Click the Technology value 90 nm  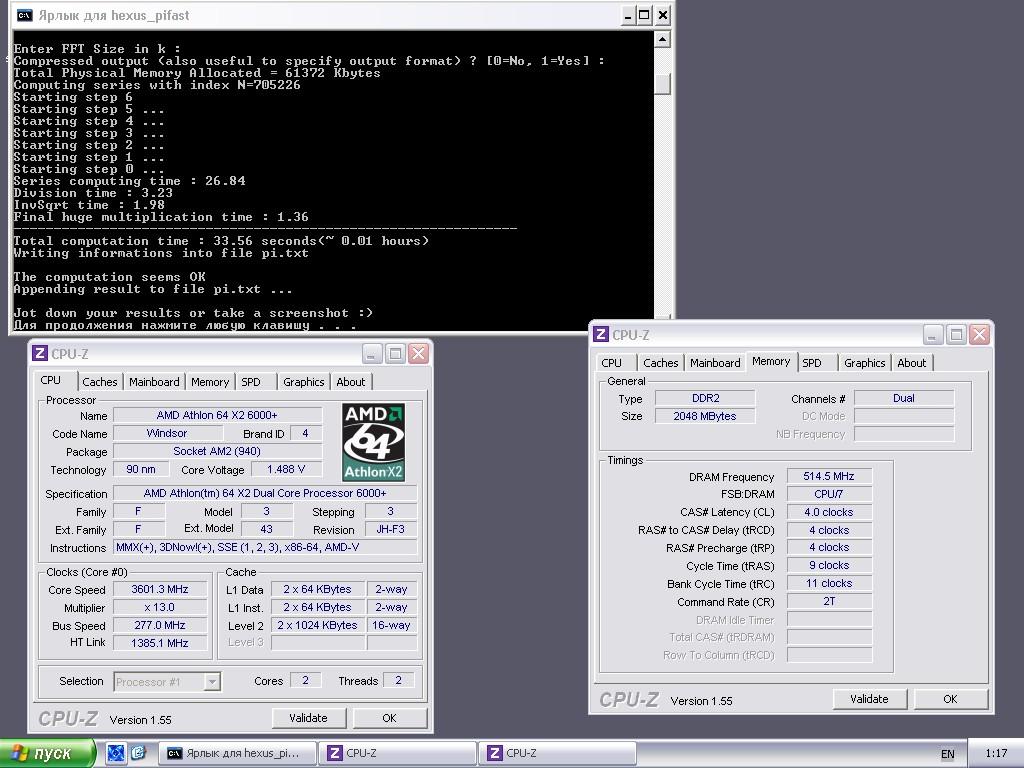click(141, 470)
